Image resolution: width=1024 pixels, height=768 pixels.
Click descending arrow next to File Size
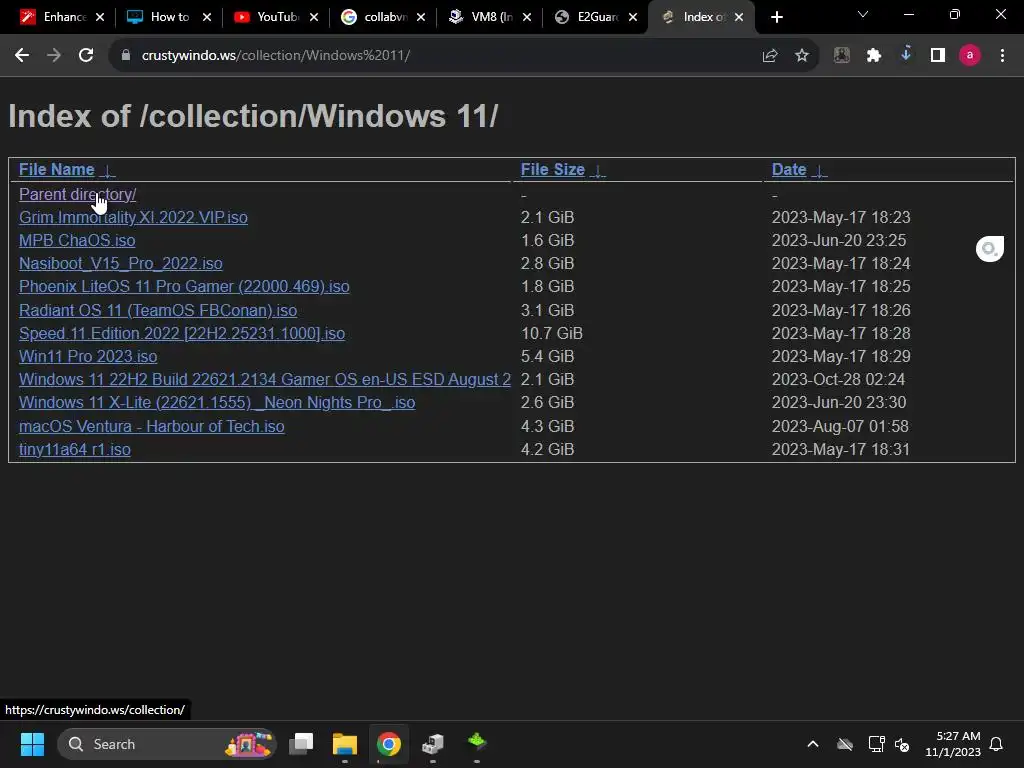pyautogui.click(x=598, y=171)
